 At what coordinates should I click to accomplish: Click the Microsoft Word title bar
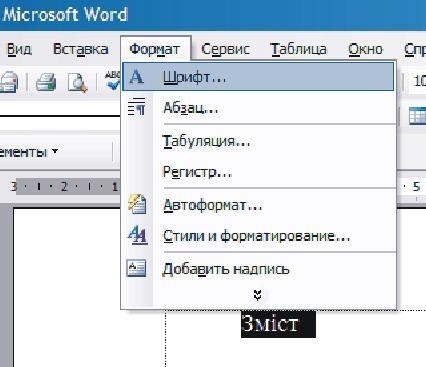(x=213, y=15)
